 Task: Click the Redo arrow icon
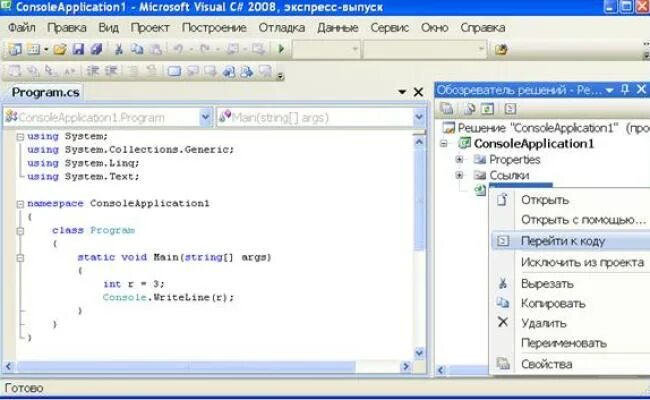click(205, 49)
